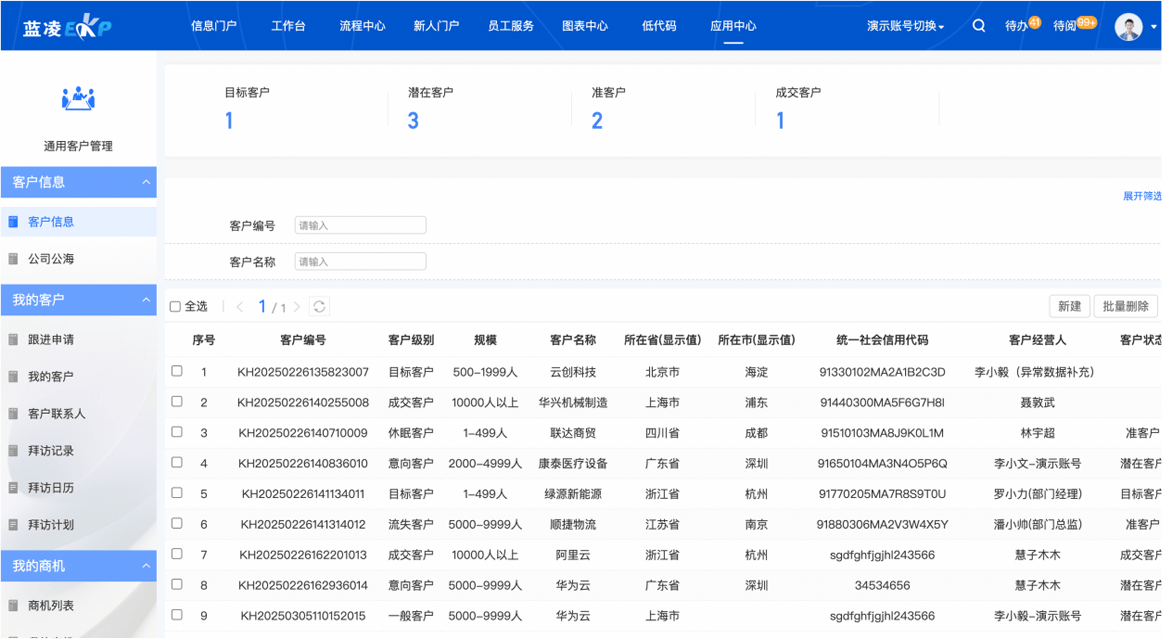This screenshot has height=639, width=1162.
Task: Open the 图表中心 top menu
Action: (x=585, y=26)
